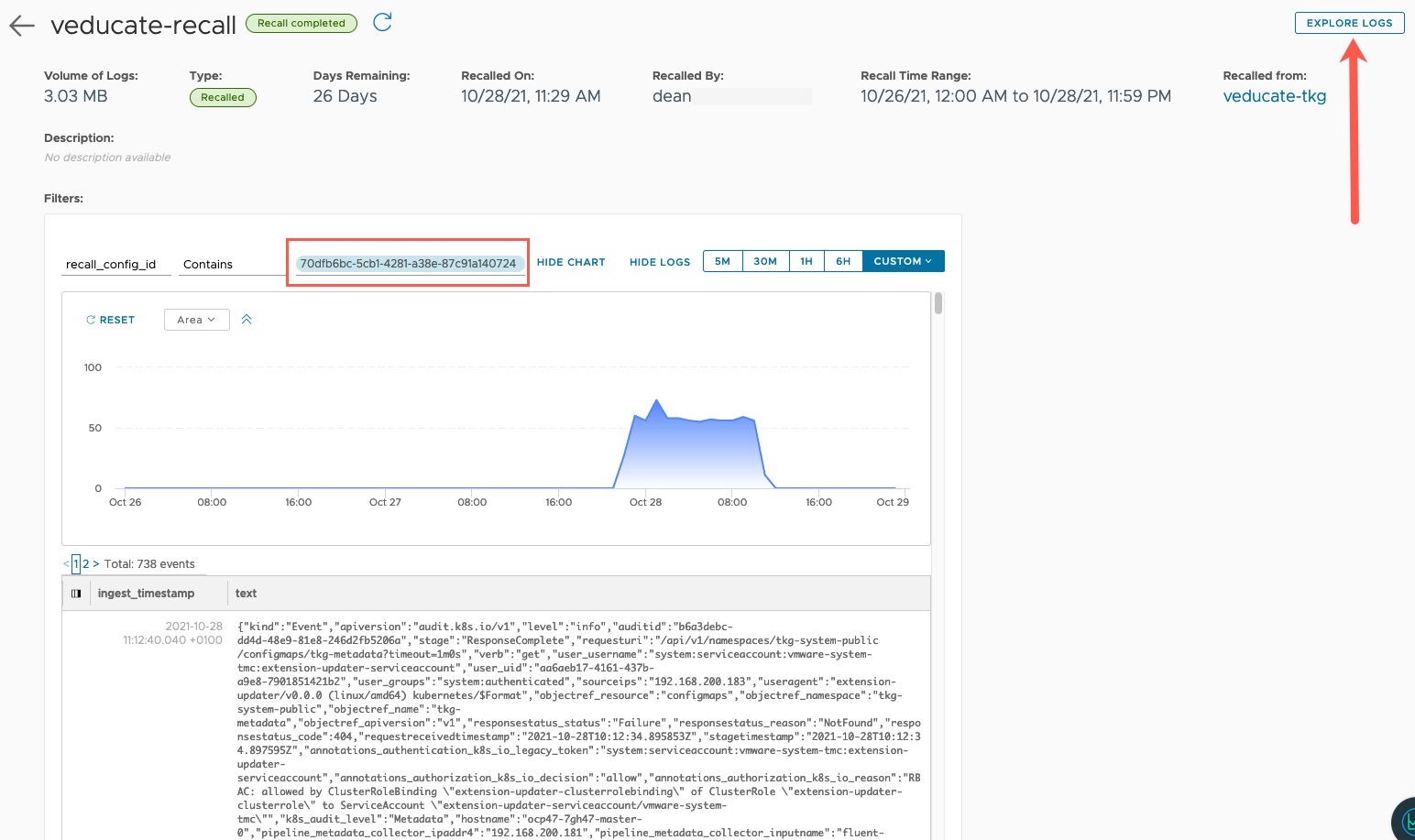Click HIDE CHART link

[x=571, y=262]
